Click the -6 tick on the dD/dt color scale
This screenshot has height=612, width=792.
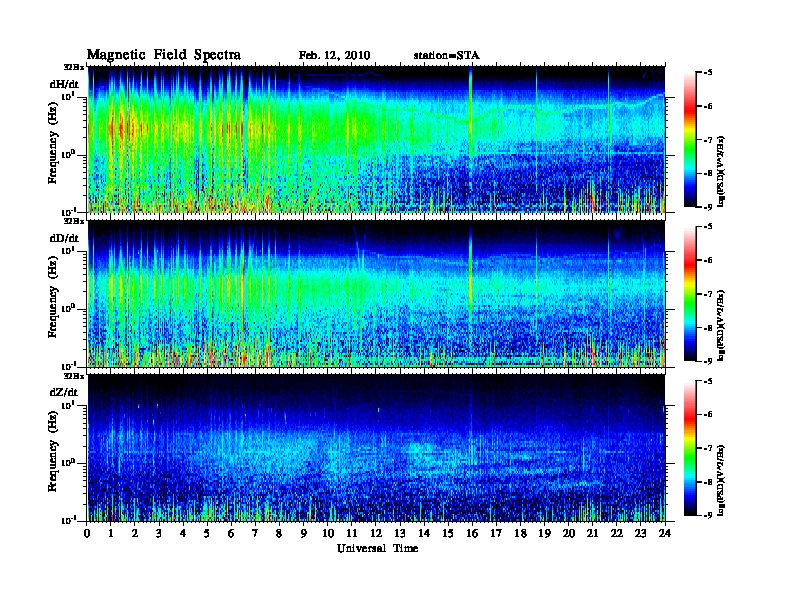coord(708,261)
